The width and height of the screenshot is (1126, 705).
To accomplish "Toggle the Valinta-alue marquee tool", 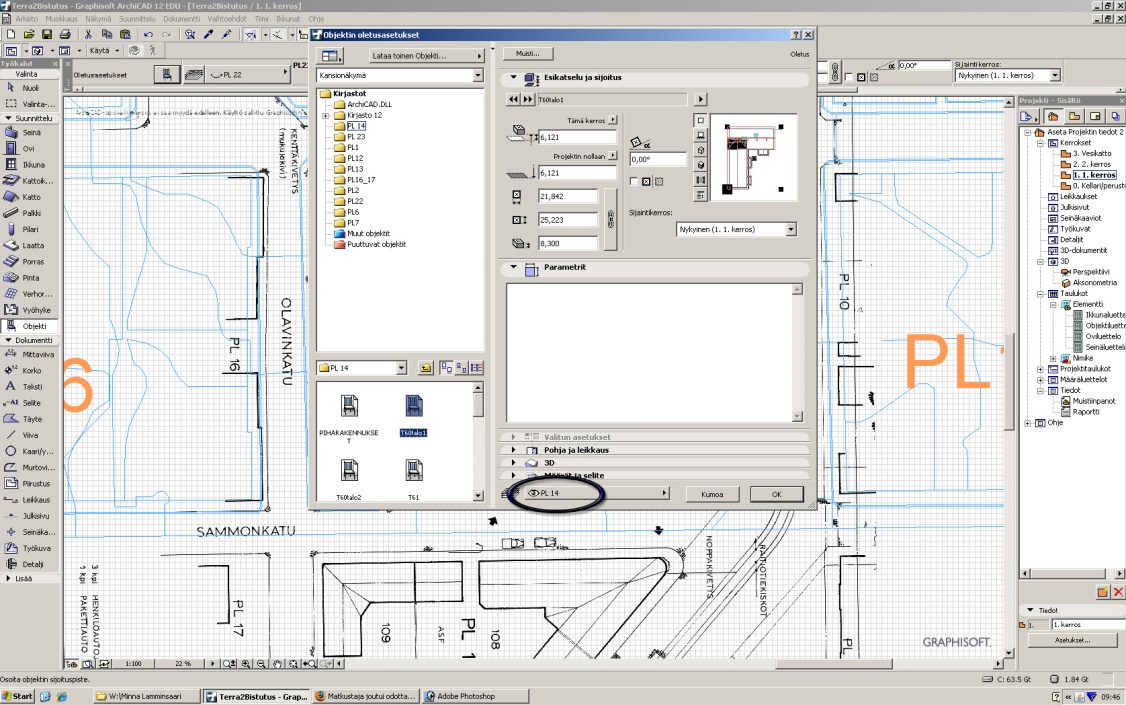I will pyautogui.click(x=29, y=104).
